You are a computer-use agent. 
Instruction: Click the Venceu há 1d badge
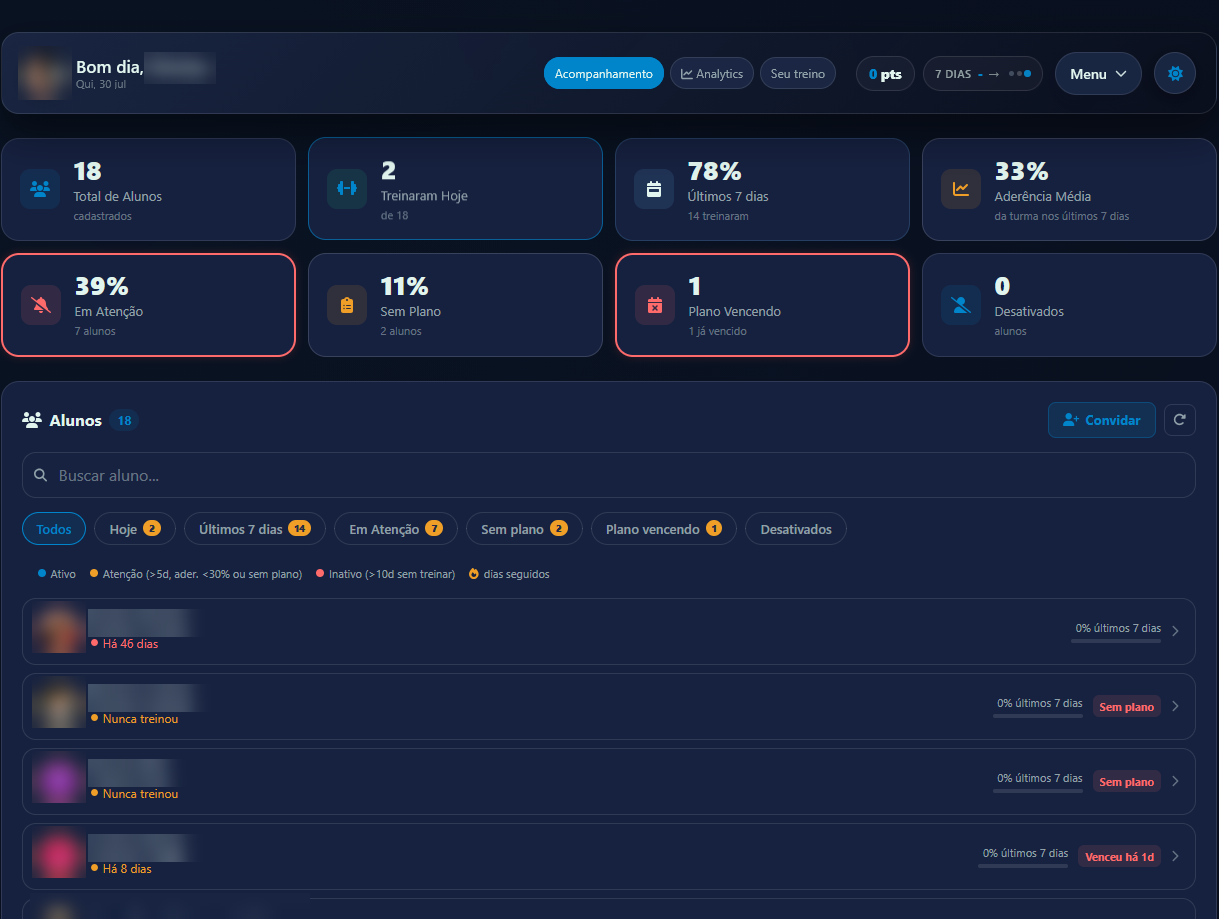[1119, 857]
